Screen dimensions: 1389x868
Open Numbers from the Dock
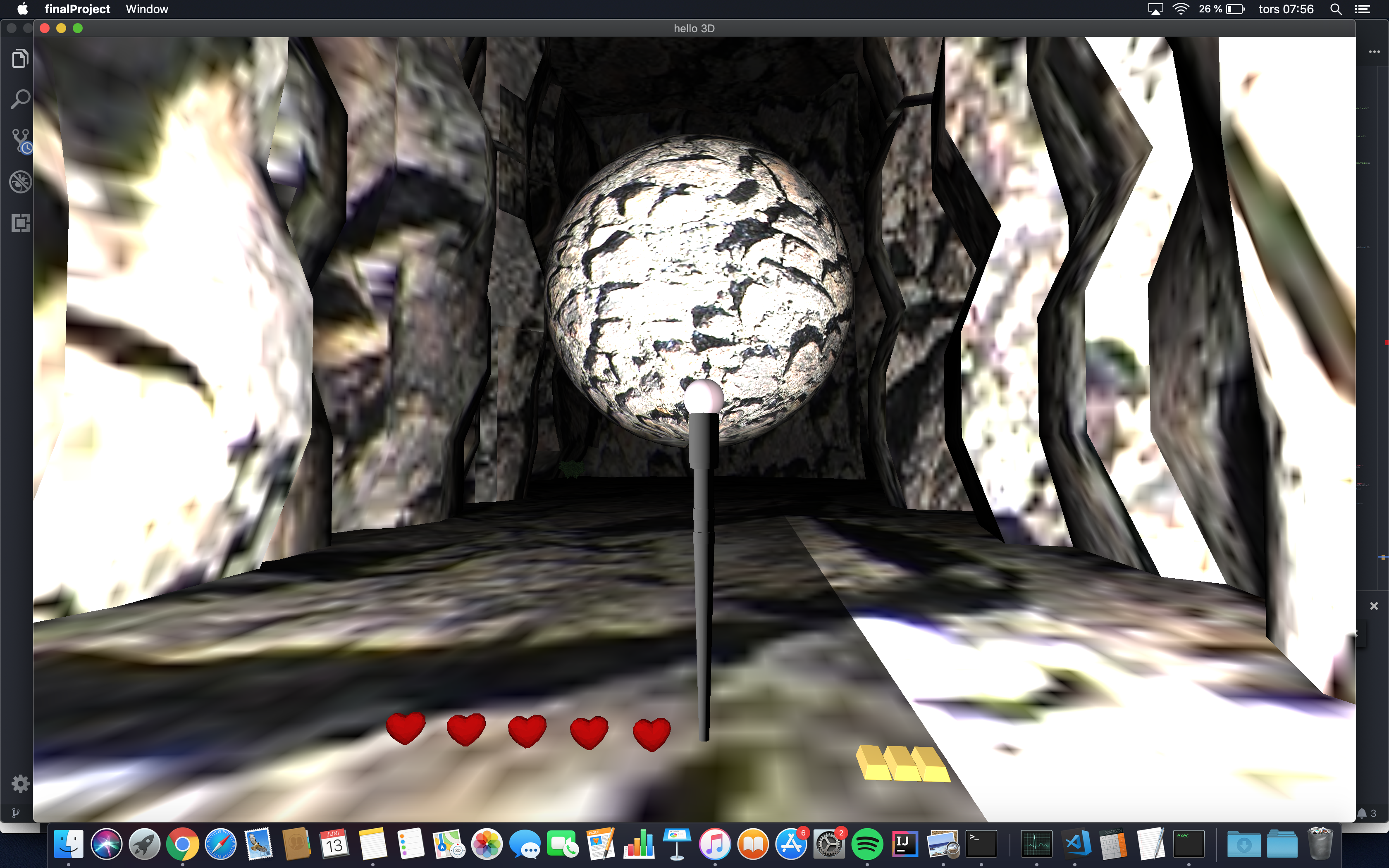(x=639, y=844)
